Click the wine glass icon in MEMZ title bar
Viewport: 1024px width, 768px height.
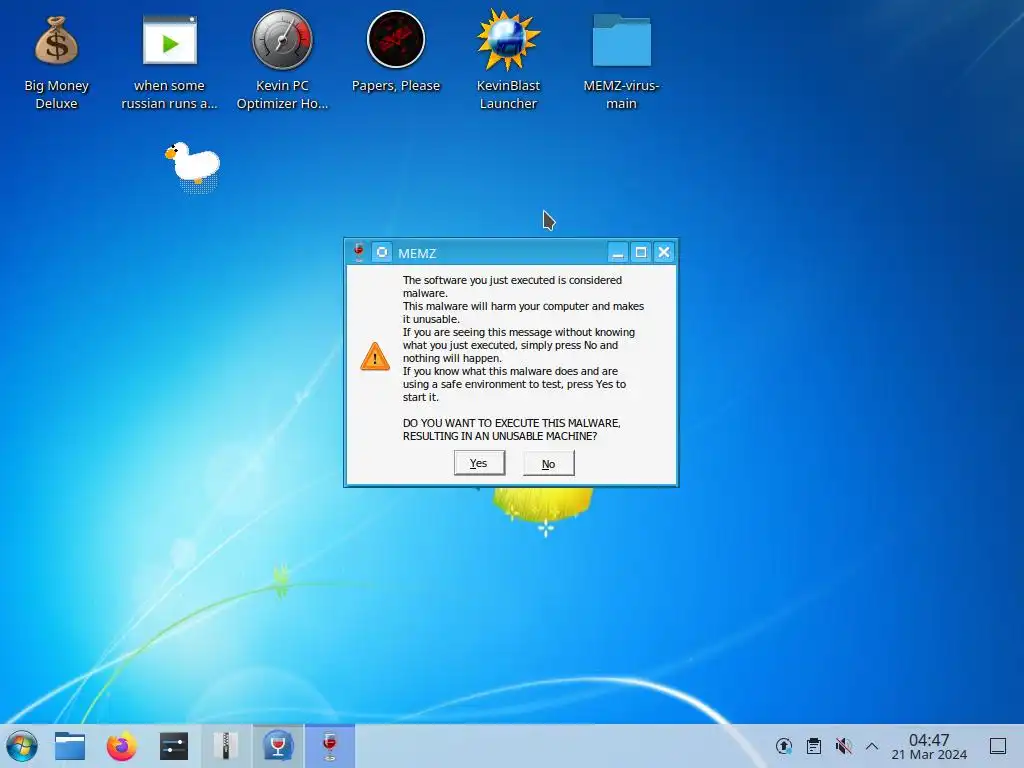[x=359, y=252]
